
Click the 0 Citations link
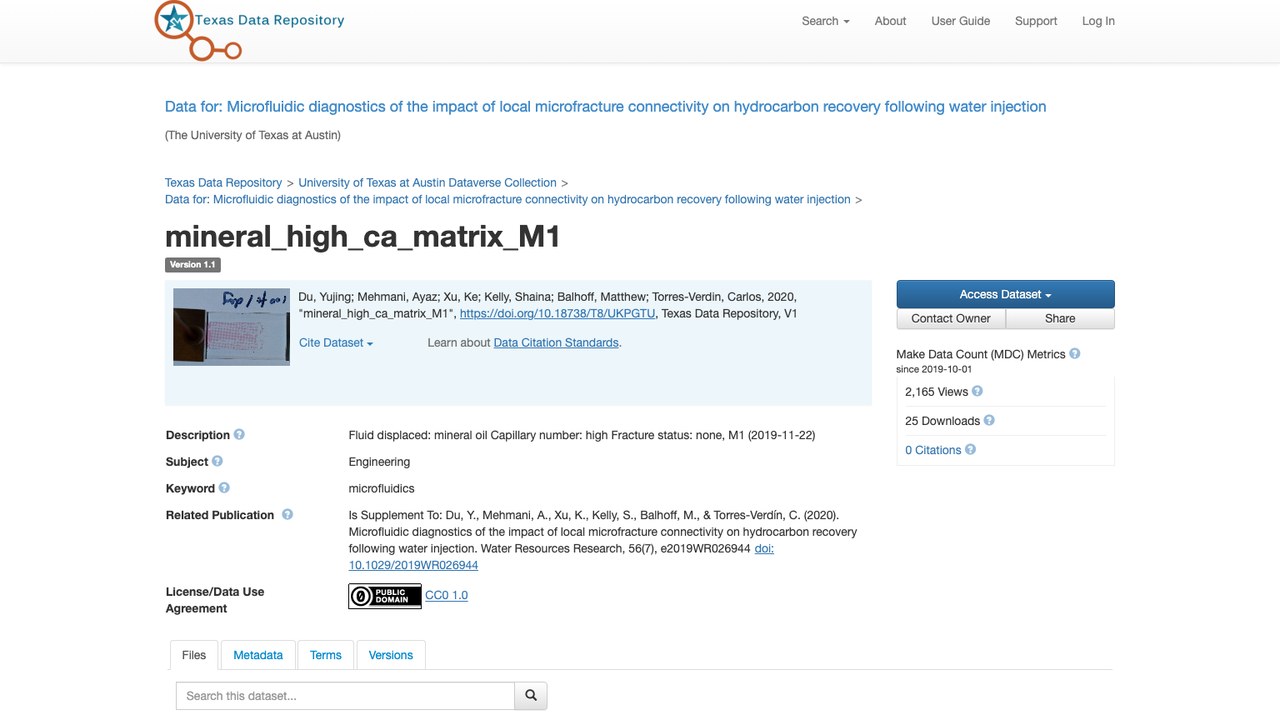[x=933, y=450]
